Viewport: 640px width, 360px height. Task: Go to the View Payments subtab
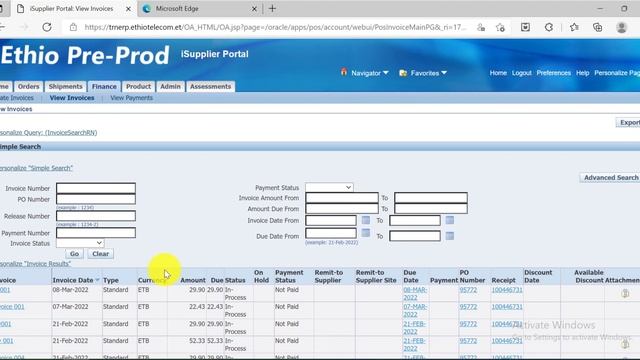coord(131,98)
